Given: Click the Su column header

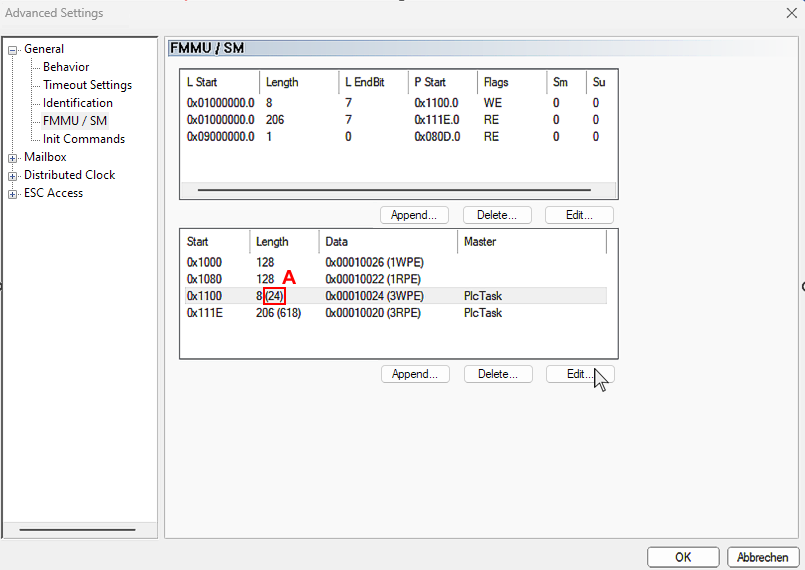Looking at the screenshot, I should point(602,82).
